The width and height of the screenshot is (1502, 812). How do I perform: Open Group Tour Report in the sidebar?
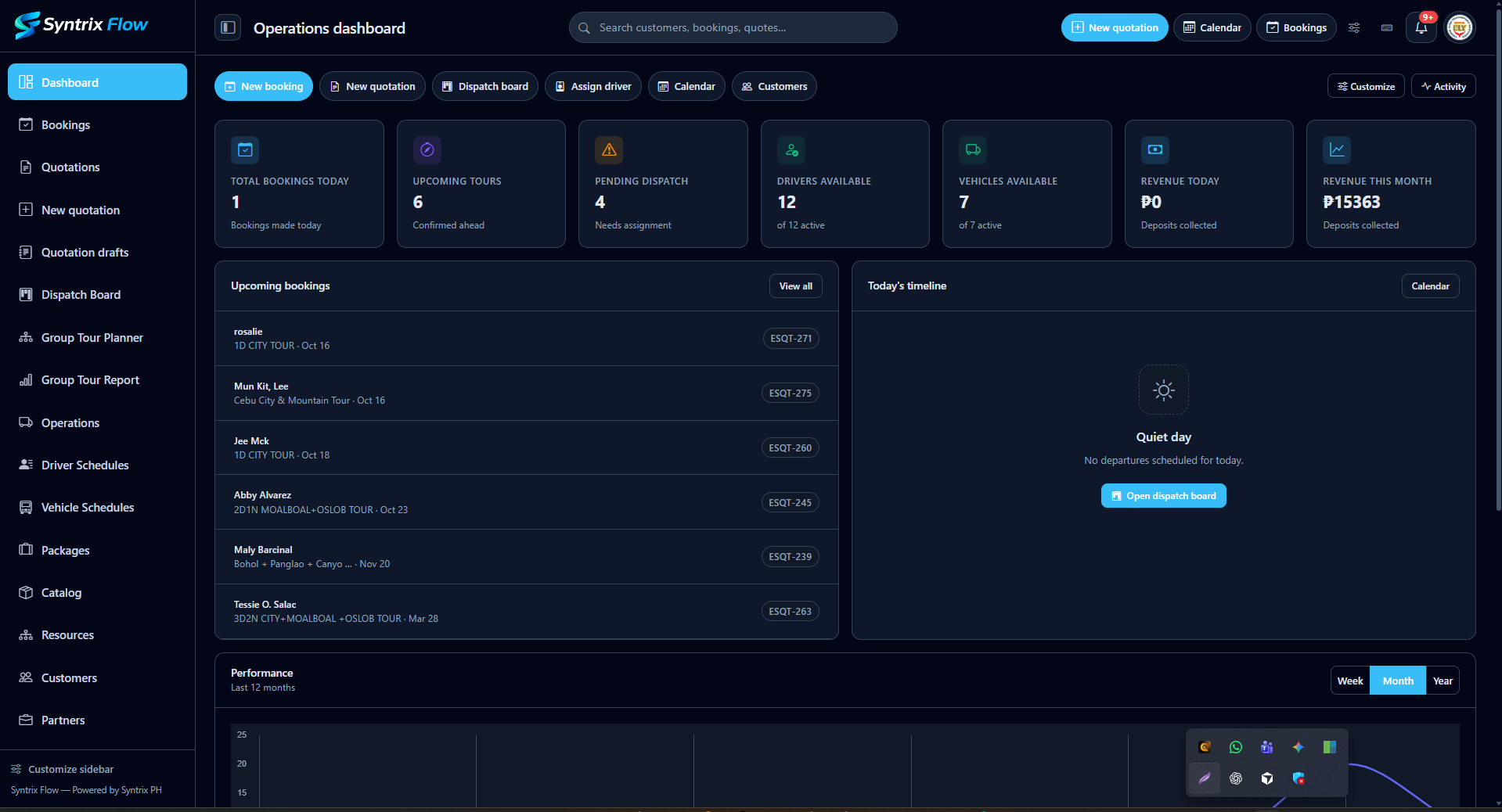coord(97,379)
